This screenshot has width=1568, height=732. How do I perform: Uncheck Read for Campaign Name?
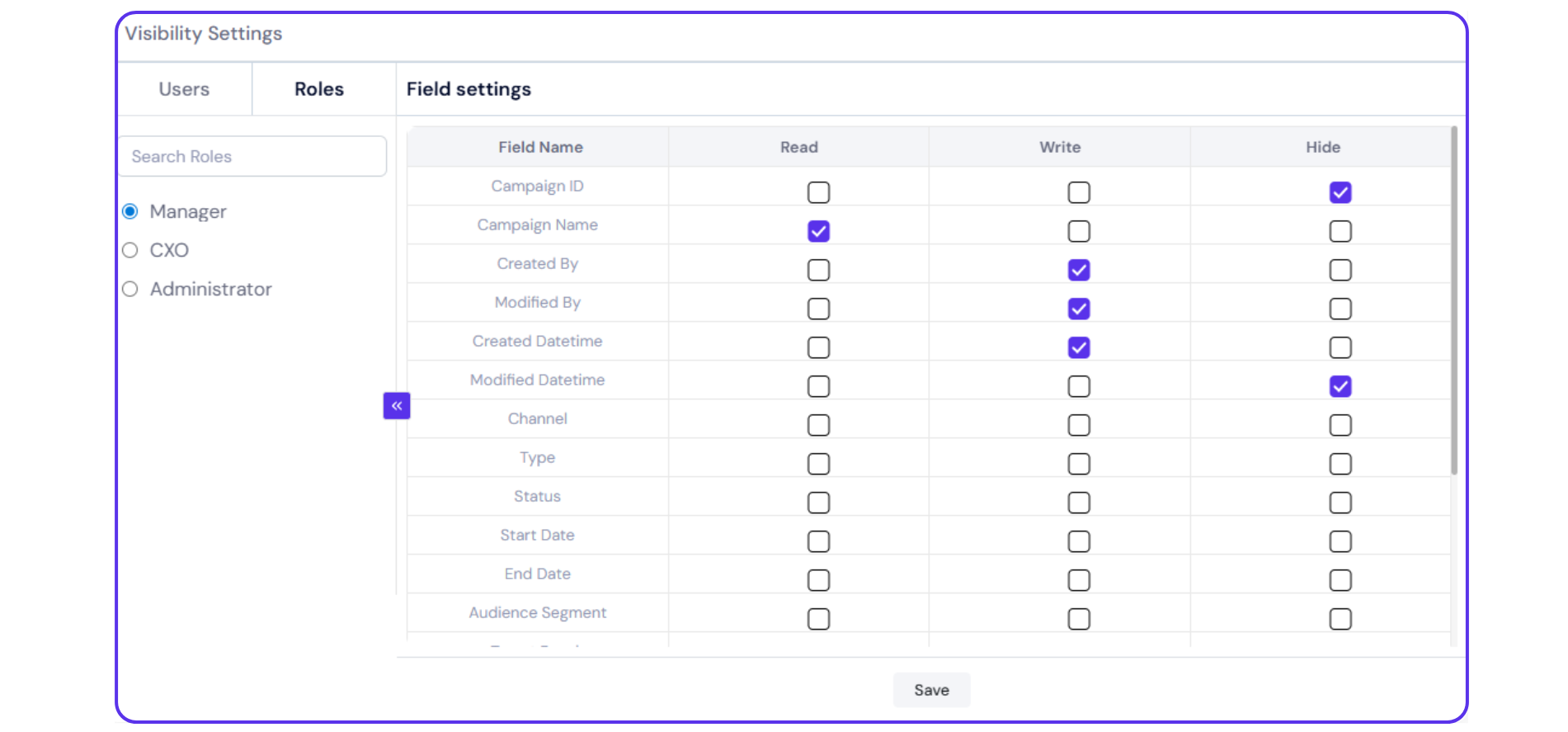(818, 231)
